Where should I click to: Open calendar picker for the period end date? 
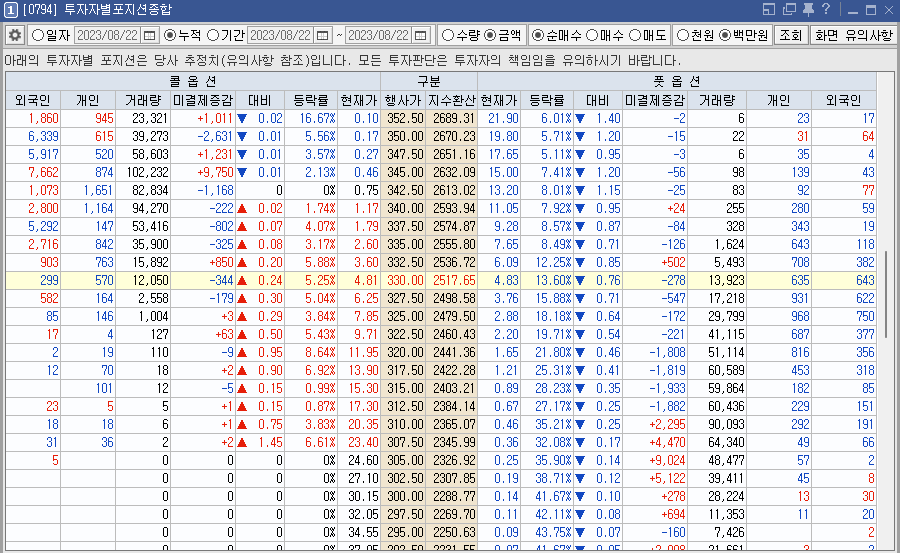[x=421, y=36]
